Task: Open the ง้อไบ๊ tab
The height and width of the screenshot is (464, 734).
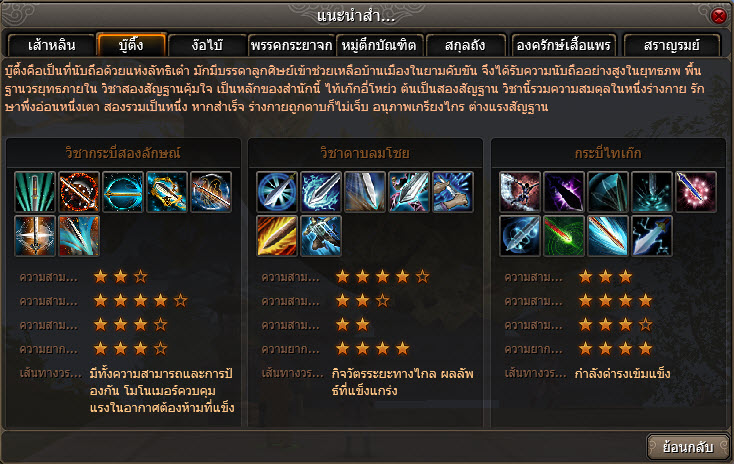Action: [x=207, y=45]
